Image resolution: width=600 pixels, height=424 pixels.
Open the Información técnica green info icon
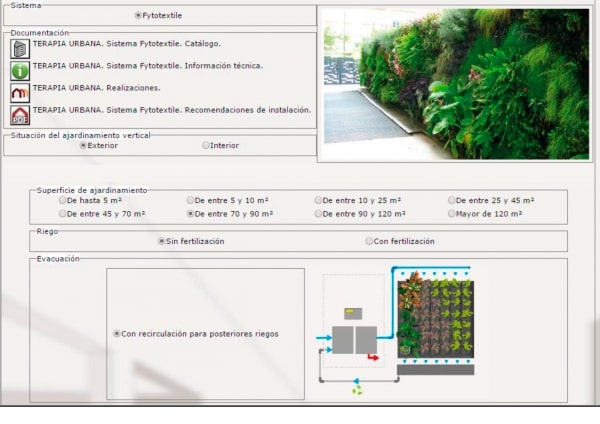pyautogui.click(x=20, y=71)
